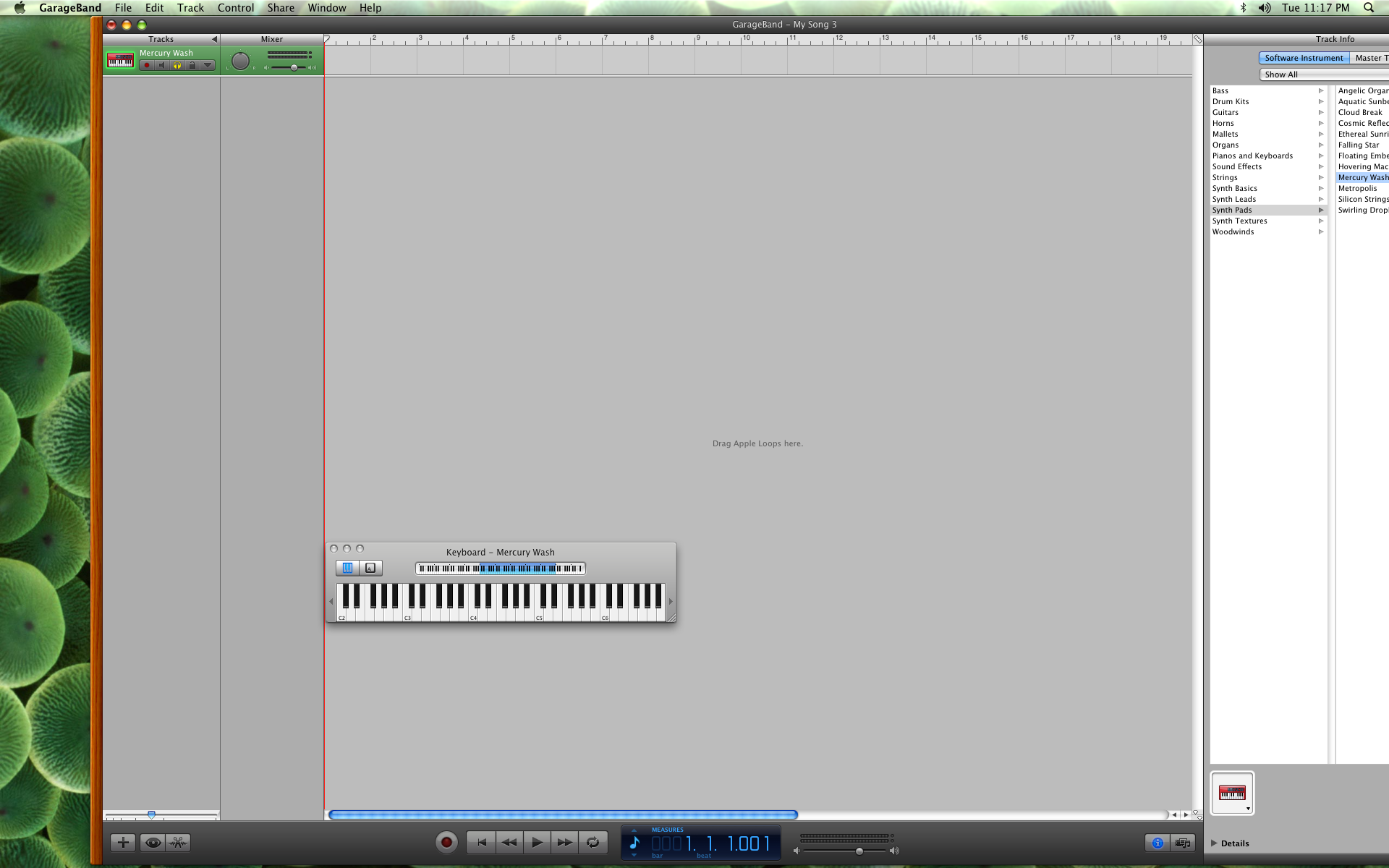Toggle solo headphones on Mercury Wash track
This screenshot has height=868, width=1389.
177,65
